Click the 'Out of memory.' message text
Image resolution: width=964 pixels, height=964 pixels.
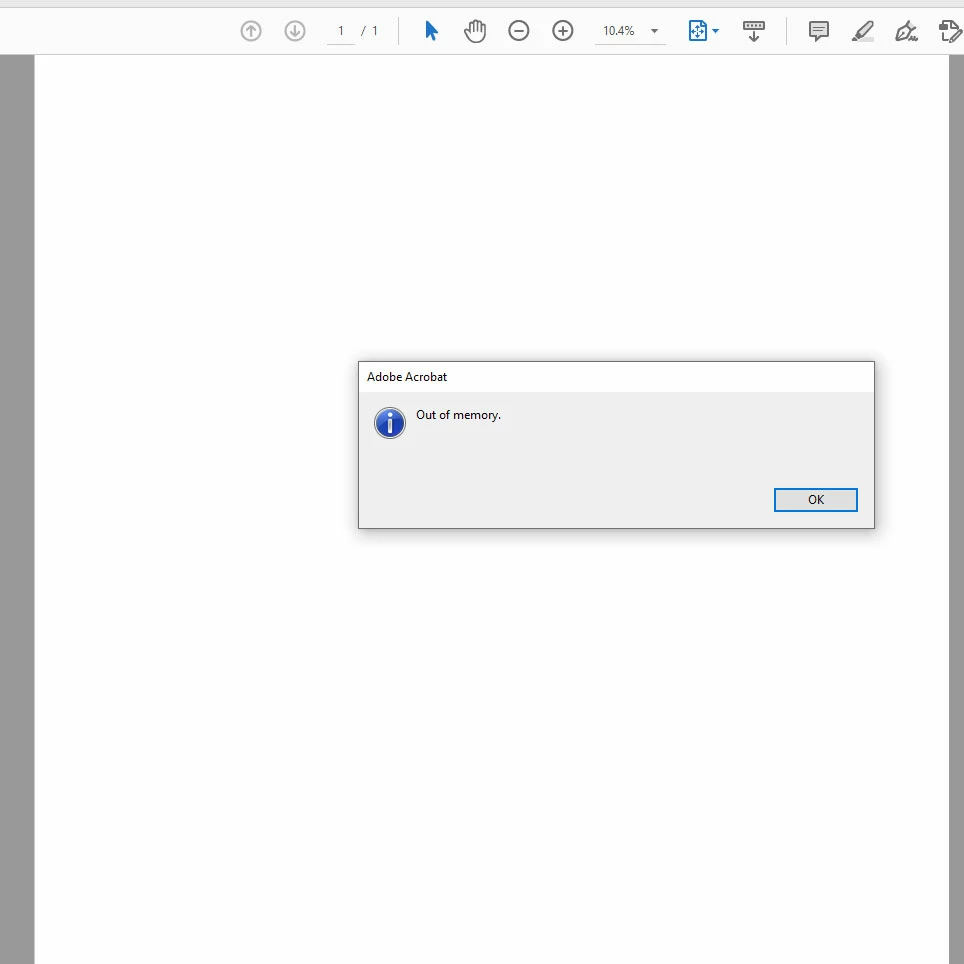[459, 415]
